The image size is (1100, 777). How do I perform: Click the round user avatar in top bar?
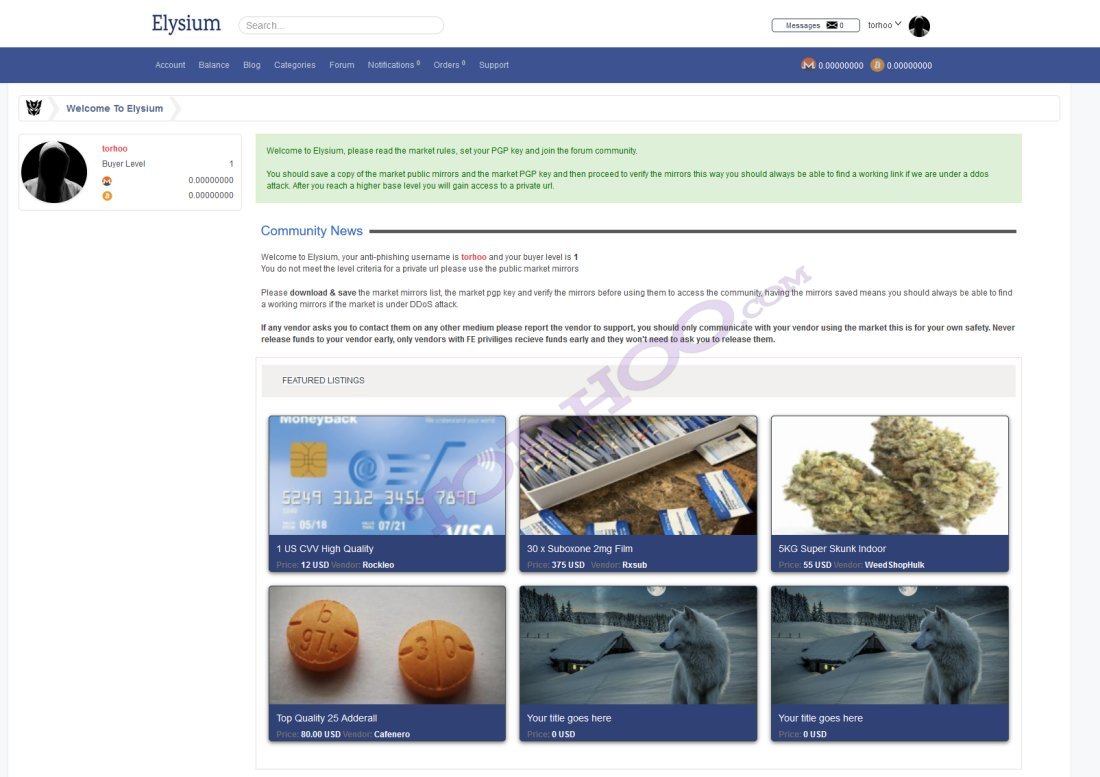point(919,26)
